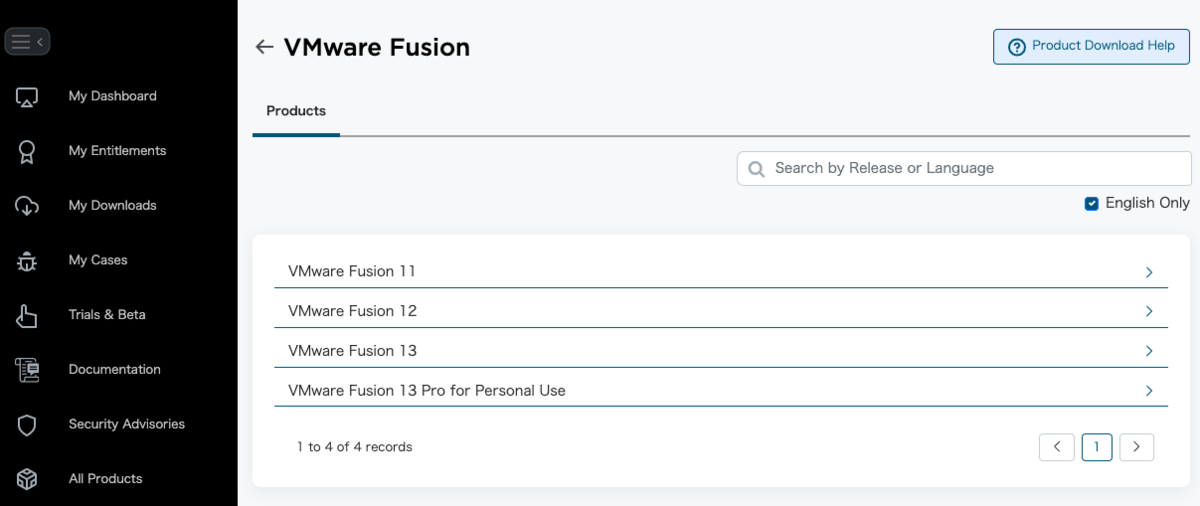Go back using the arrow beside VMware Fusion

point(264,47)
